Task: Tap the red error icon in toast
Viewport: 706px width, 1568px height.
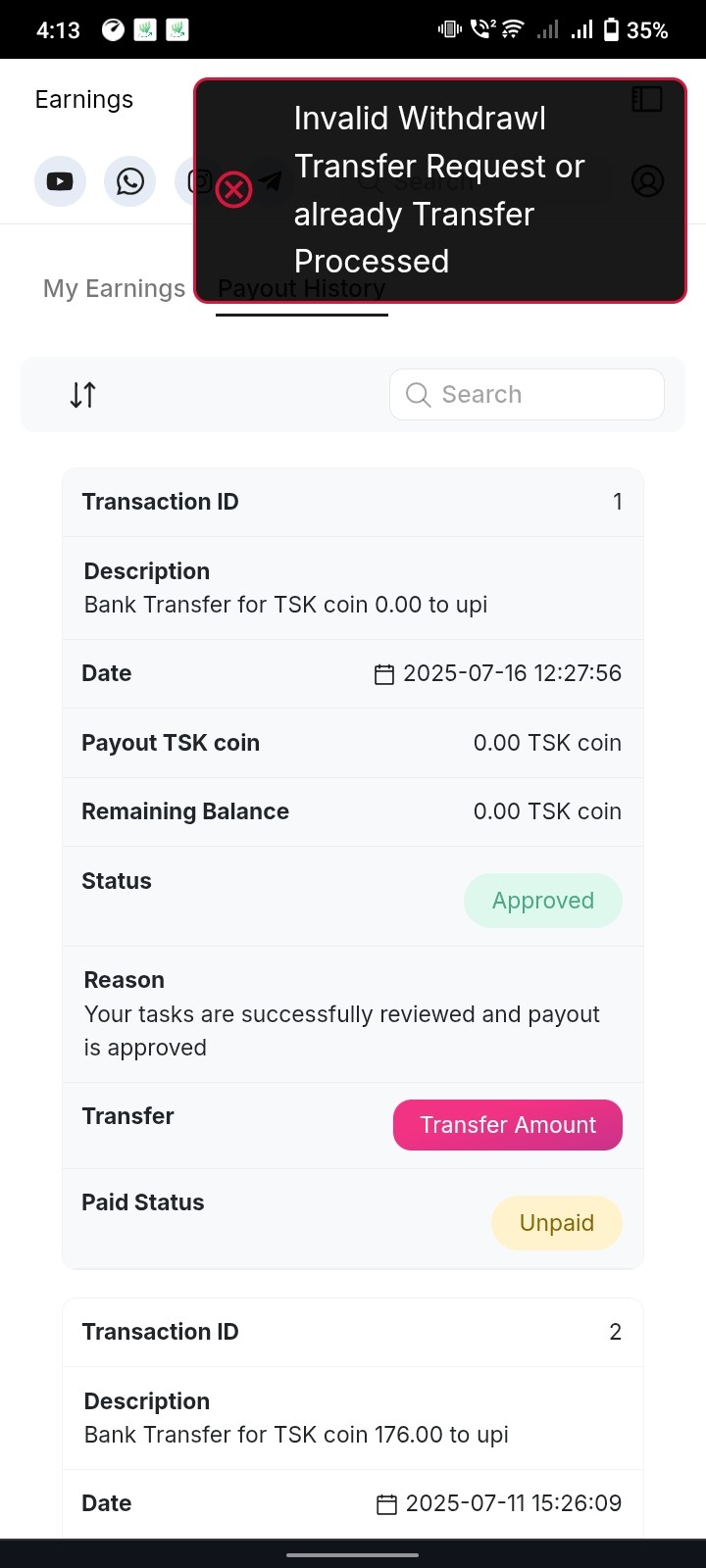Action: coord(234,189)
